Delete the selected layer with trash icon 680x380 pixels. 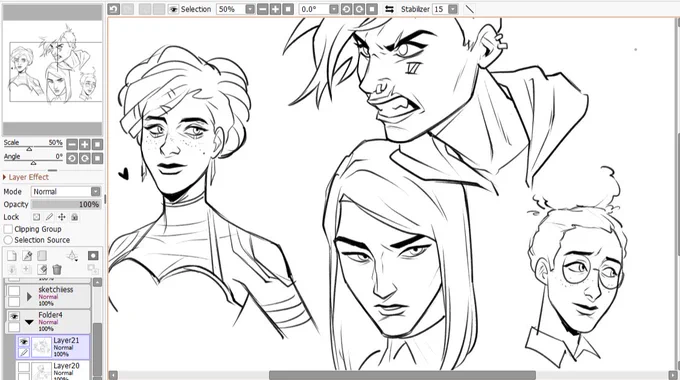tap(57, 269)
